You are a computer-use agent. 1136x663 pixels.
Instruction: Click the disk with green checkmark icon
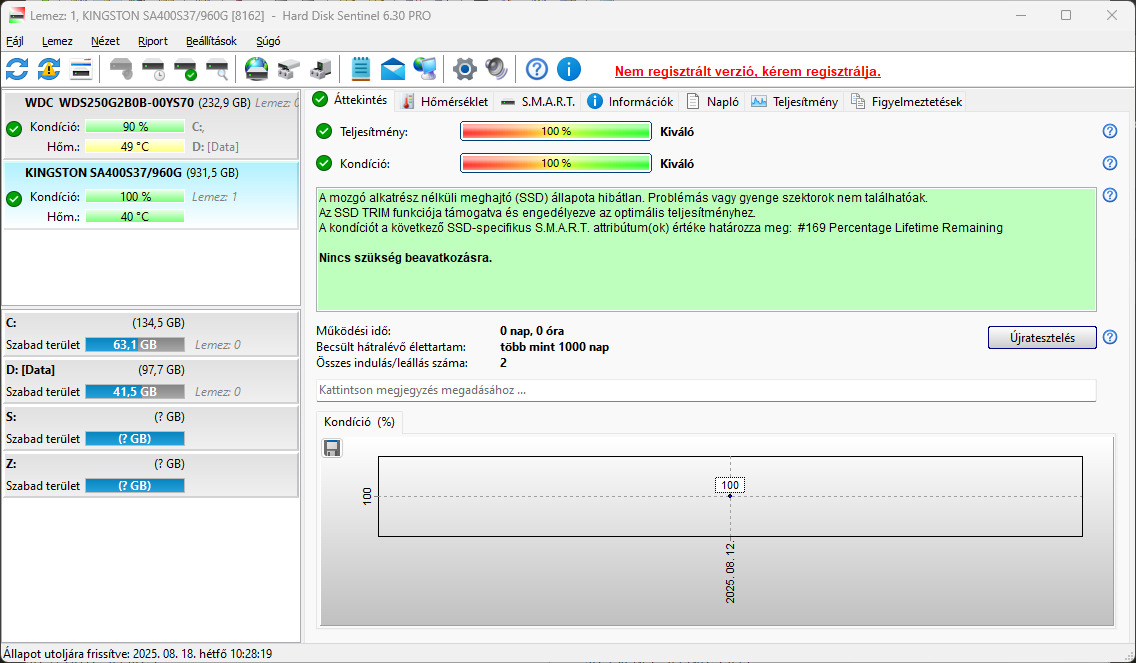185,70
